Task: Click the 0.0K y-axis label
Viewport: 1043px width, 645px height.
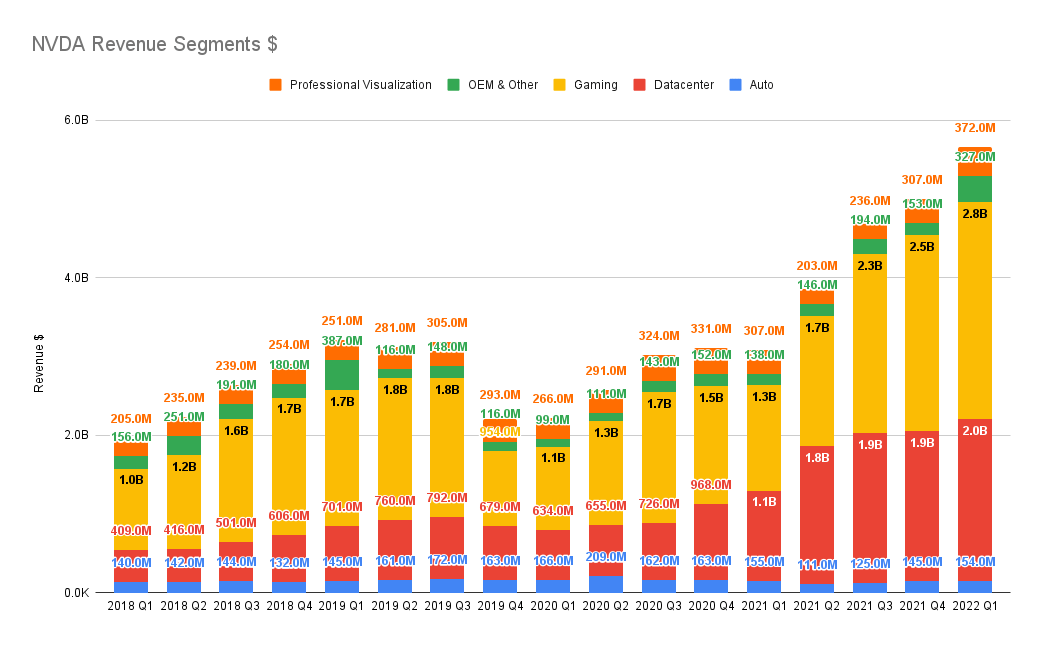Action: point(76,592)
